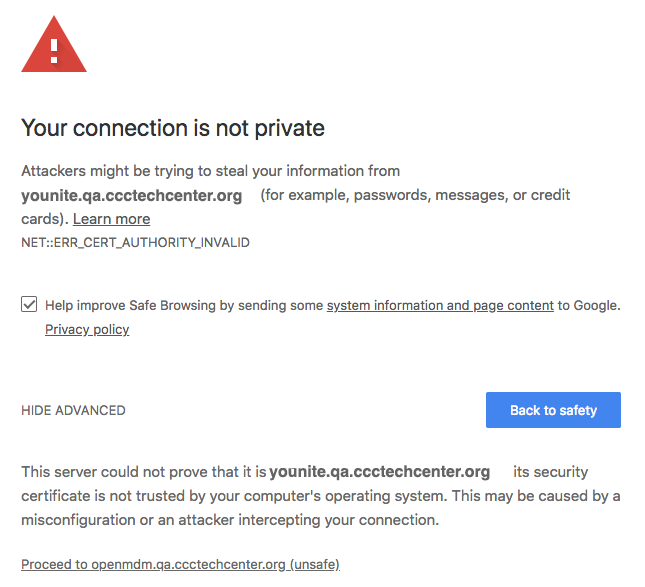Click the "(for example, passwords, messages, or credit" text
The image size is (645, 587).
click(415, 195)
